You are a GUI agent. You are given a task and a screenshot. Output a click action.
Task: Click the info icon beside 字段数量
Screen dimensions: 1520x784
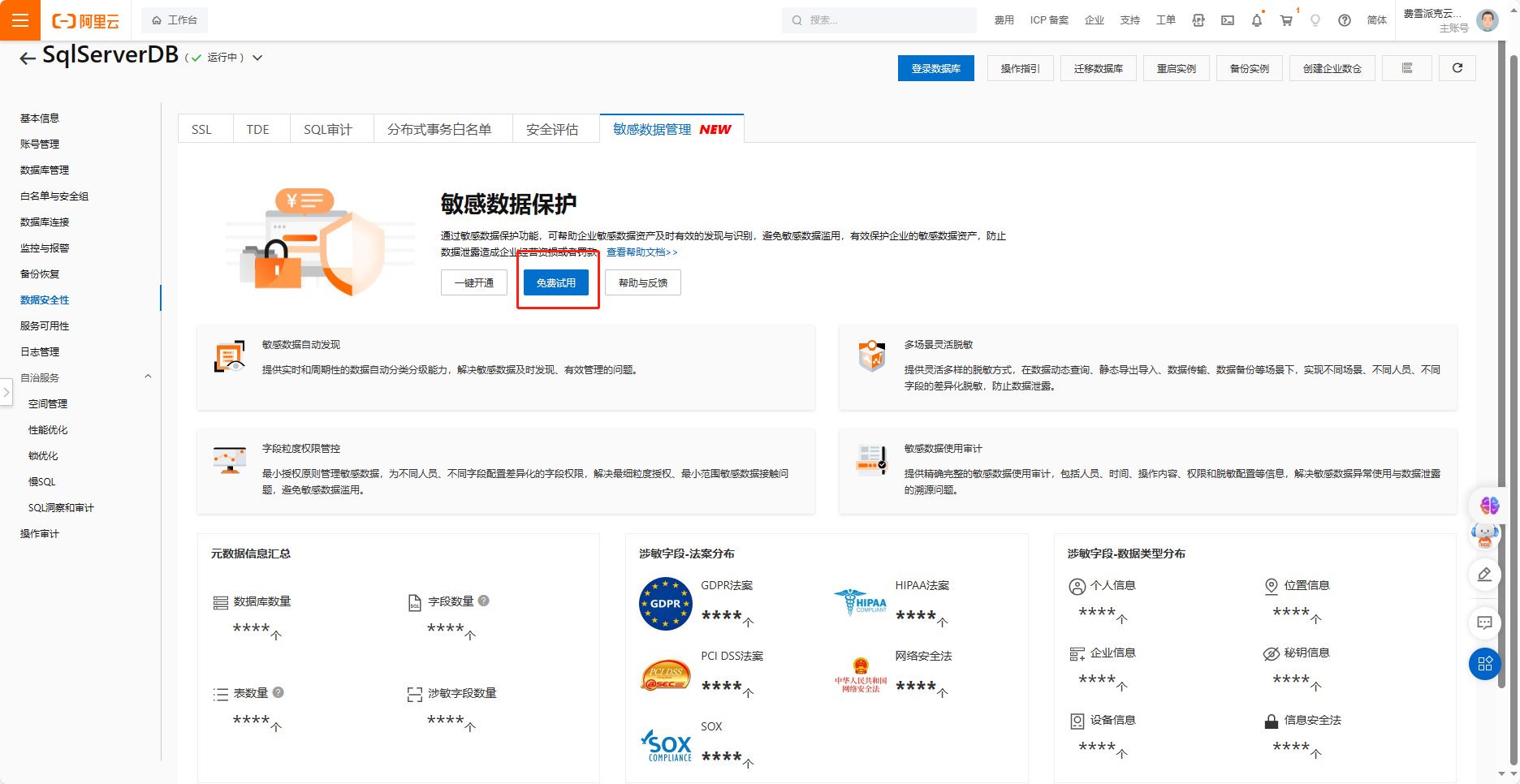point(484,601)
